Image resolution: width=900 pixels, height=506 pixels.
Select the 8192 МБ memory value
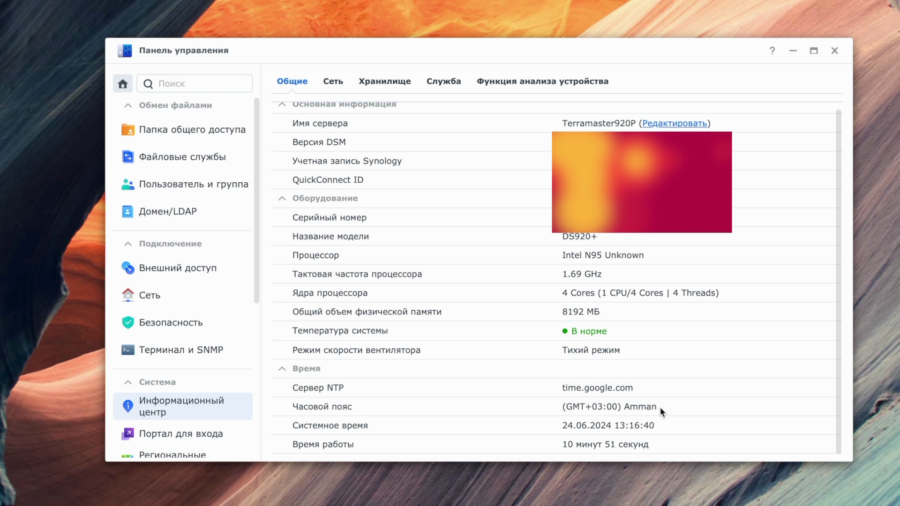coord(580,312)
